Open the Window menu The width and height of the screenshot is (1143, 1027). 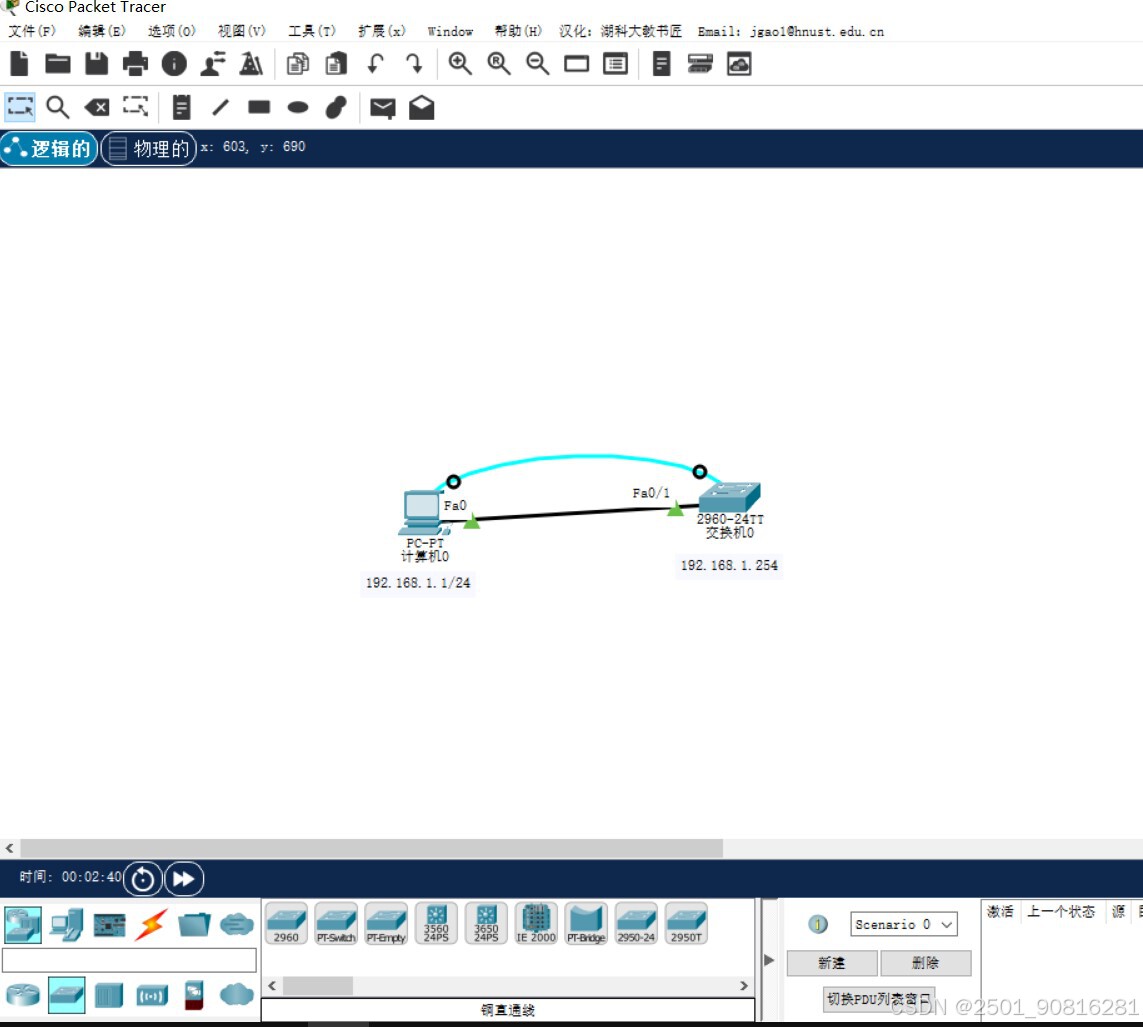[x=450, y=31]
